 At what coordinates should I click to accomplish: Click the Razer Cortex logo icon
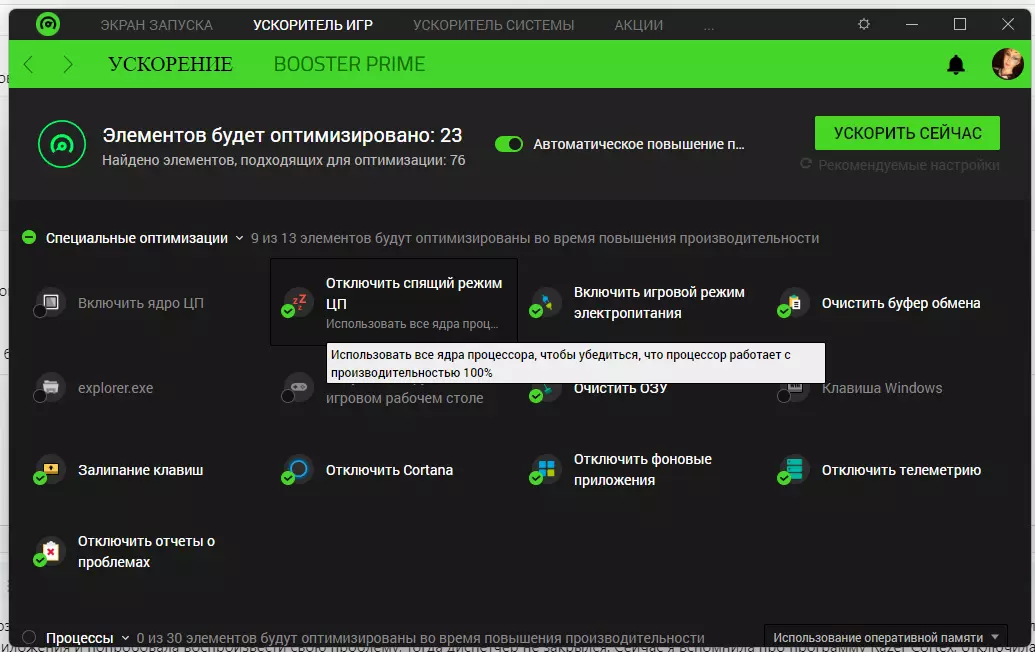[48, 24]
